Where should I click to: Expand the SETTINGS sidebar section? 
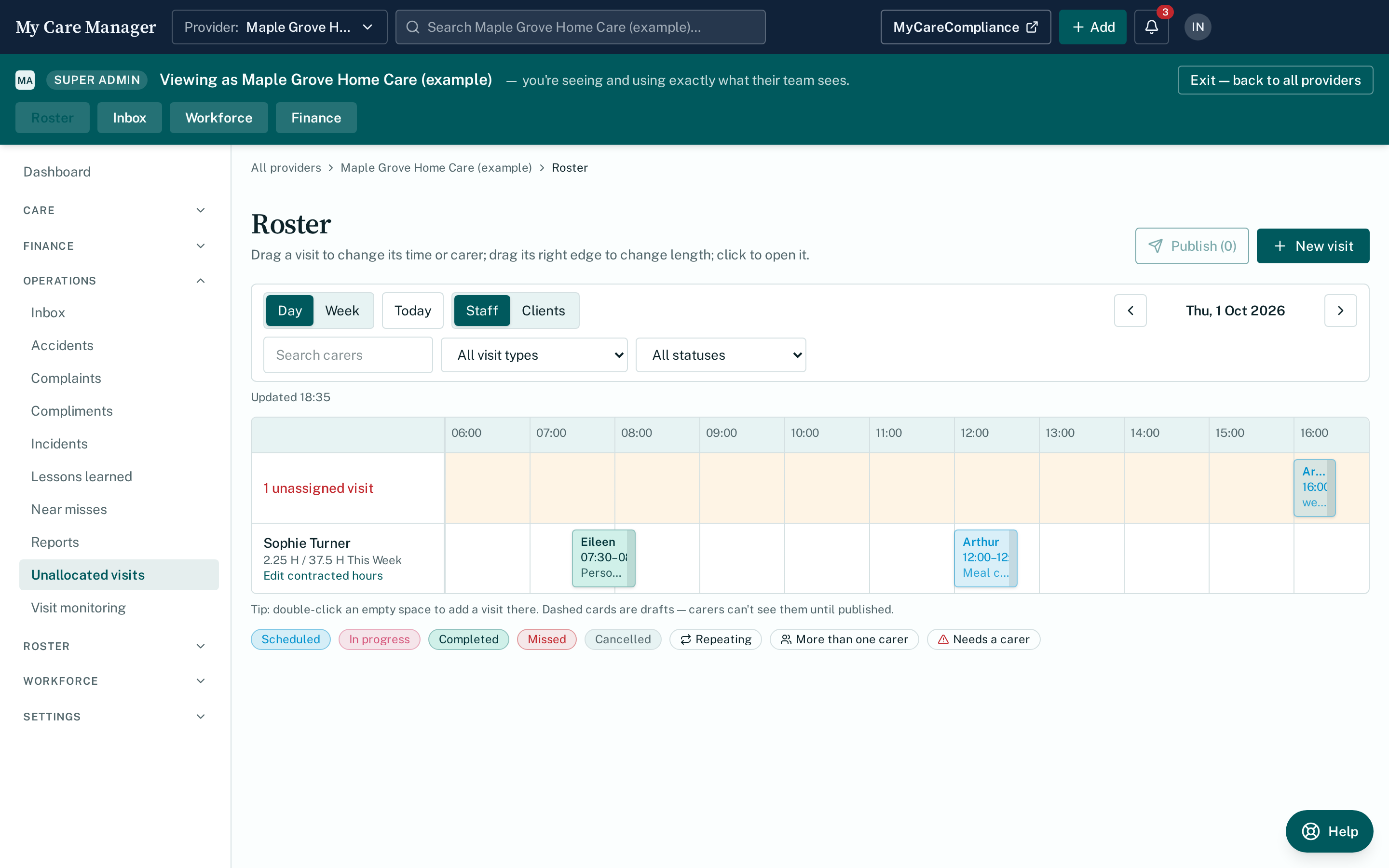coord(115,717)
